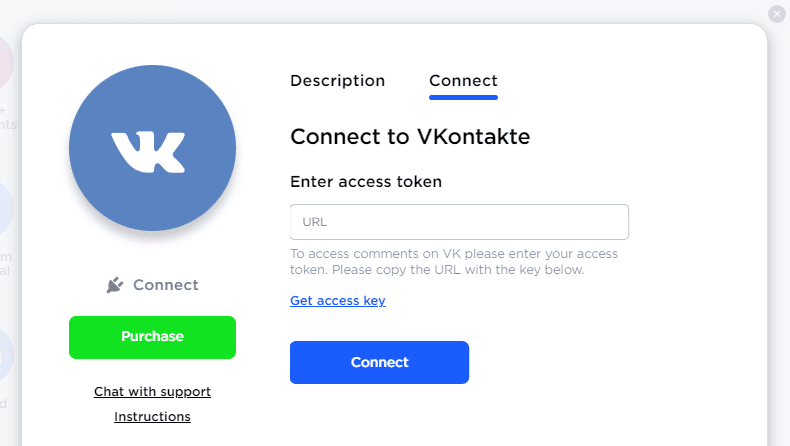The width and height of the screenshot is (790, 446).
Task: Click the pink circle behind the dialog
Action: click(6, 62)
